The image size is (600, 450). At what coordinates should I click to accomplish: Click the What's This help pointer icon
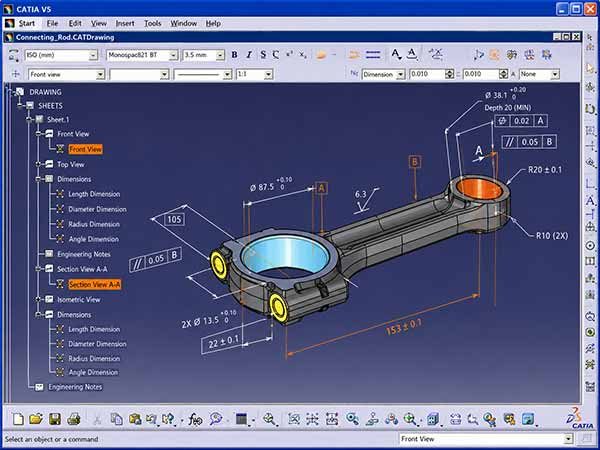(x=168, y=419)
